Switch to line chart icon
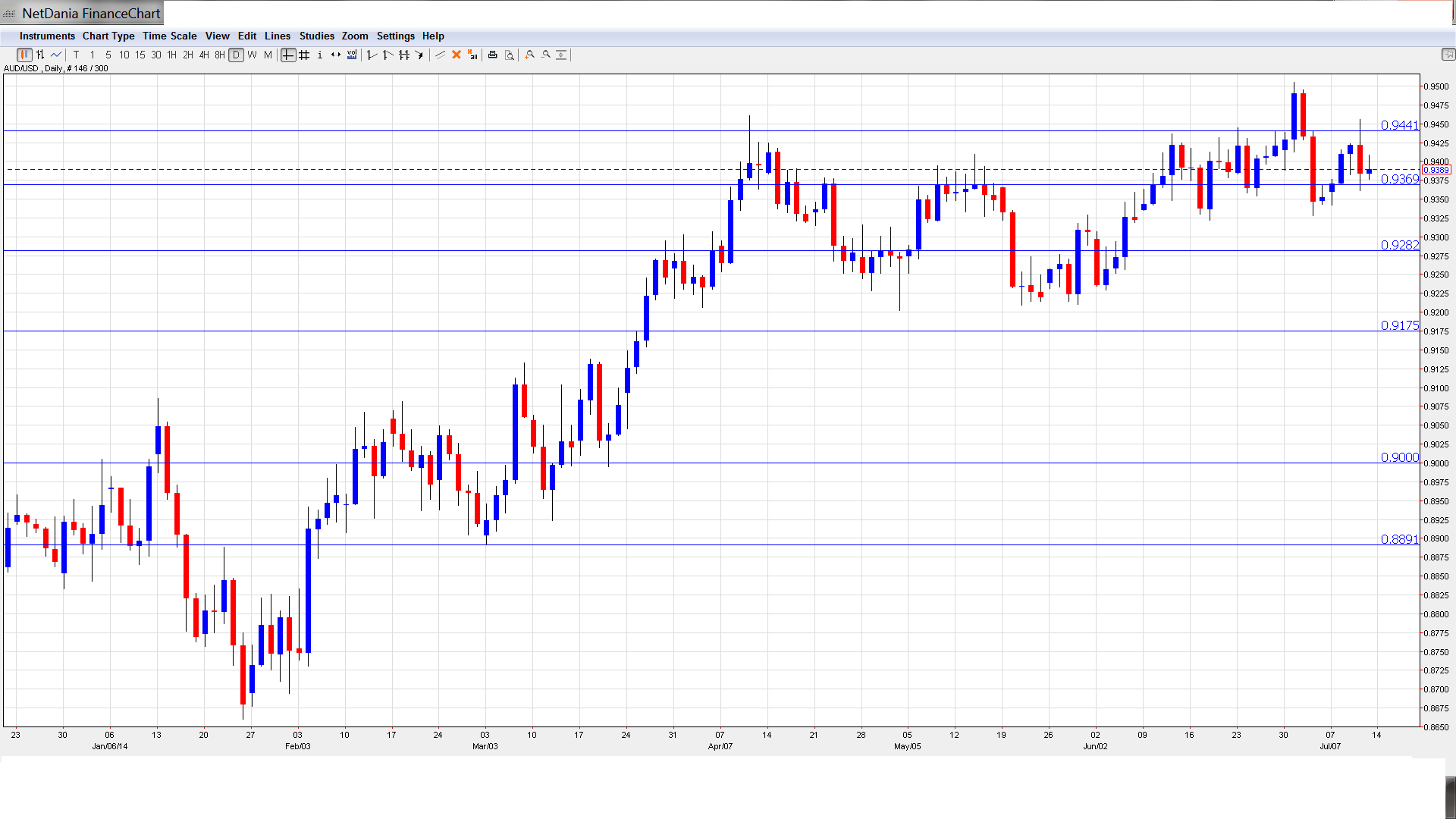 pos(56,55)
